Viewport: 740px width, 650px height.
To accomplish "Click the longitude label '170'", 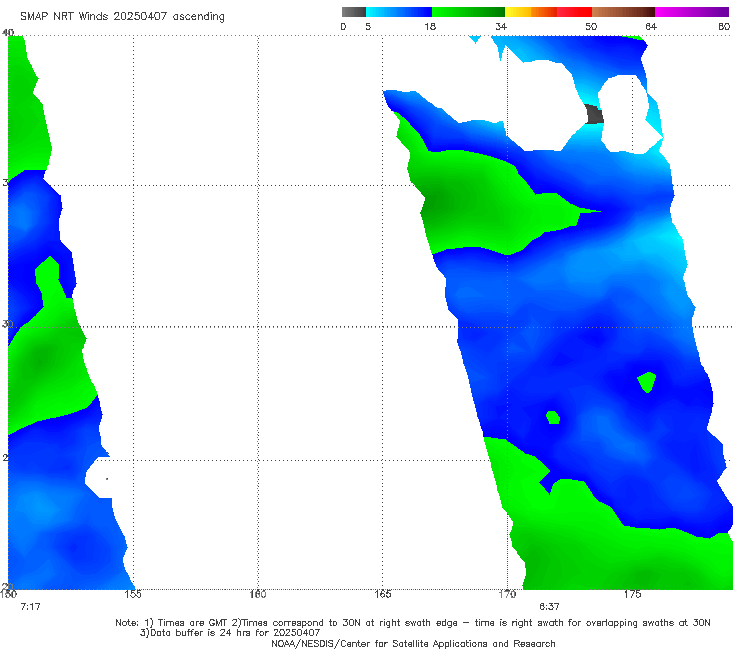I will (507, 594).
